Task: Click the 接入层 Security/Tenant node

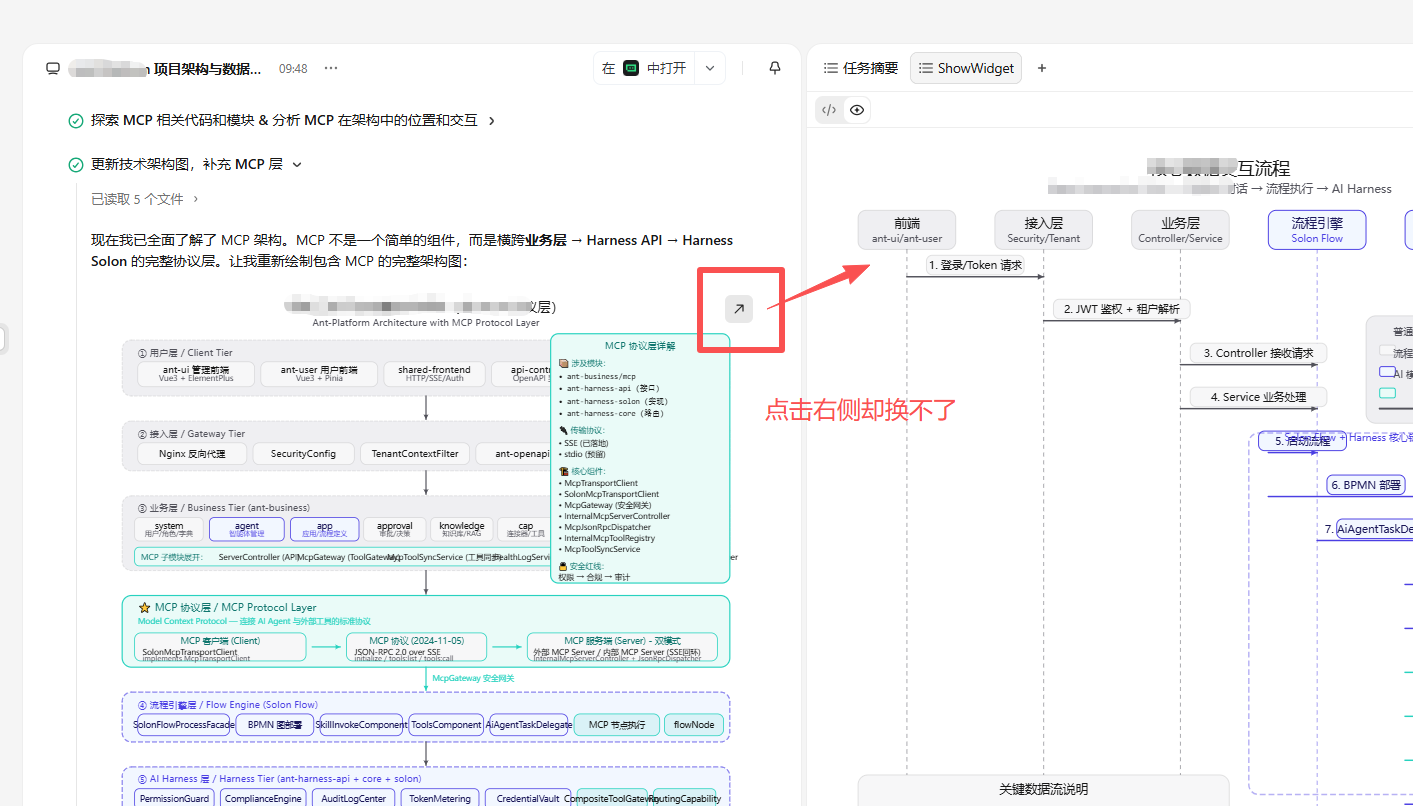Action: point(1043,230)
